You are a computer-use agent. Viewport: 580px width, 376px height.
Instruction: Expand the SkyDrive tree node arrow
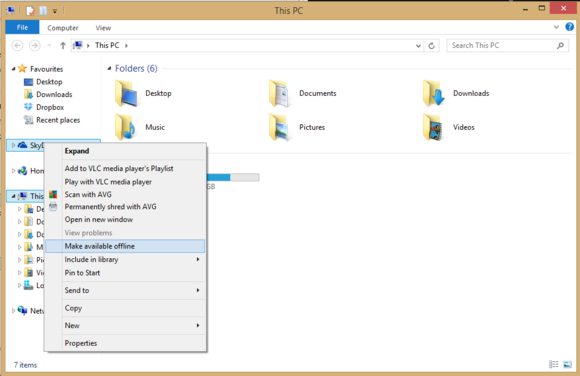click(x=13, y=145)
